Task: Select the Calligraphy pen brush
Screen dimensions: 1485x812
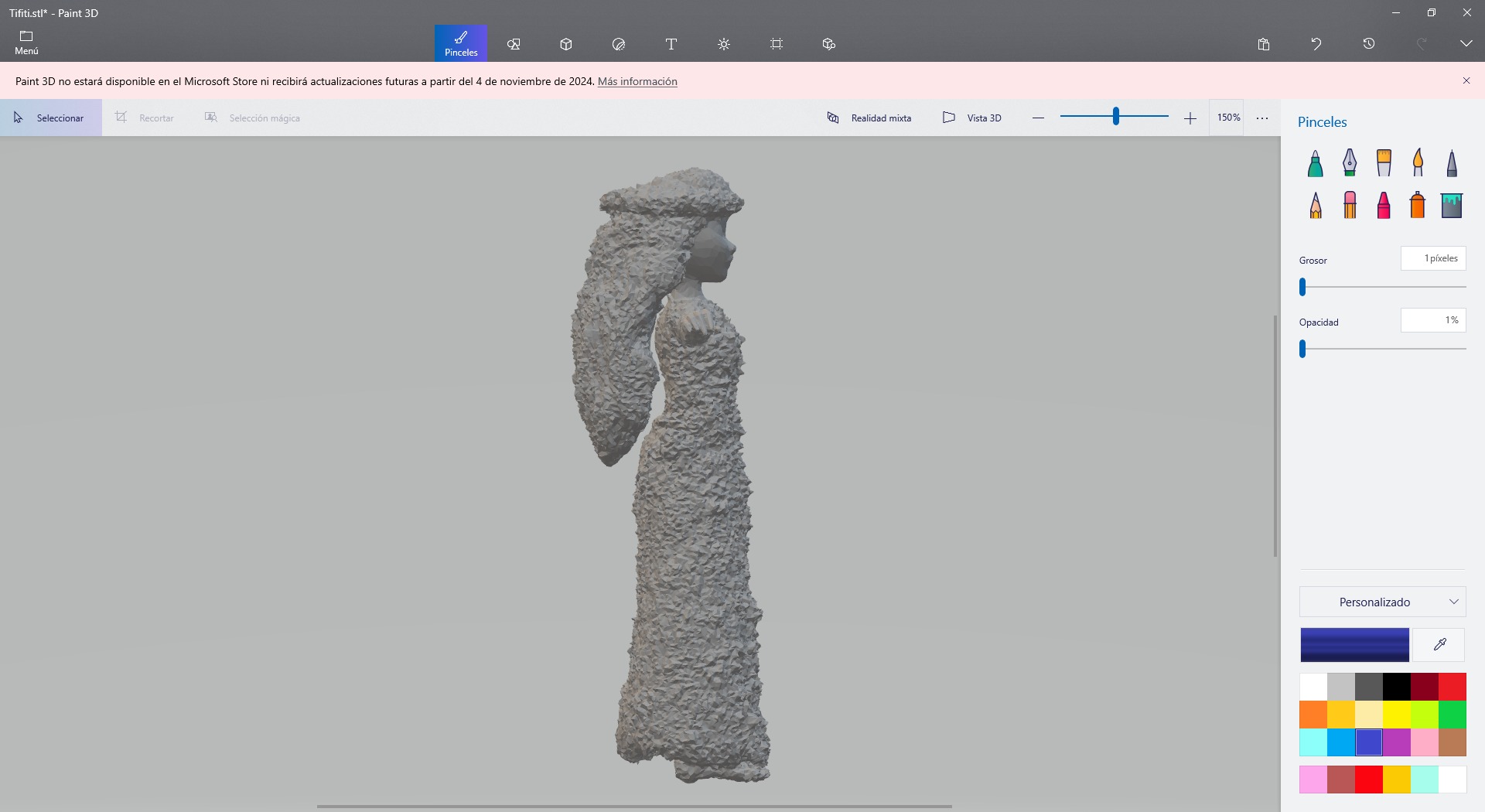Action: (x=1350, y=163)
